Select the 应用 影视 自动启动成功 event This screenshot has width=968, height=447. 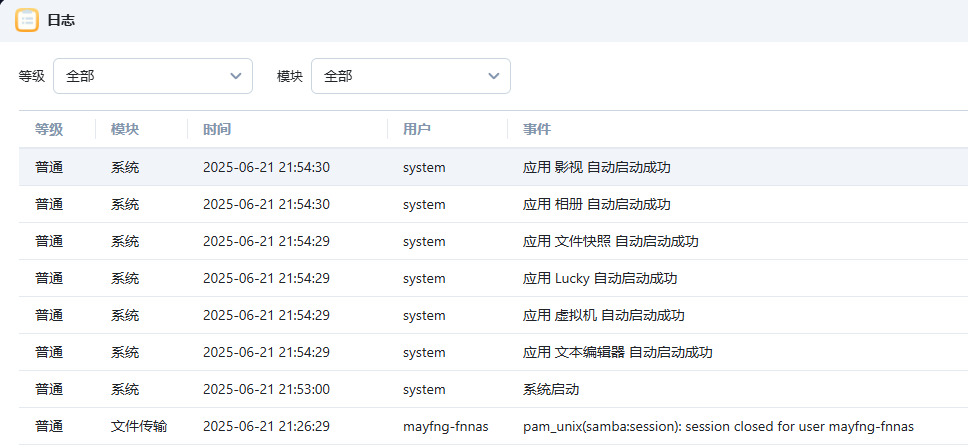click(x=596, y=167)
